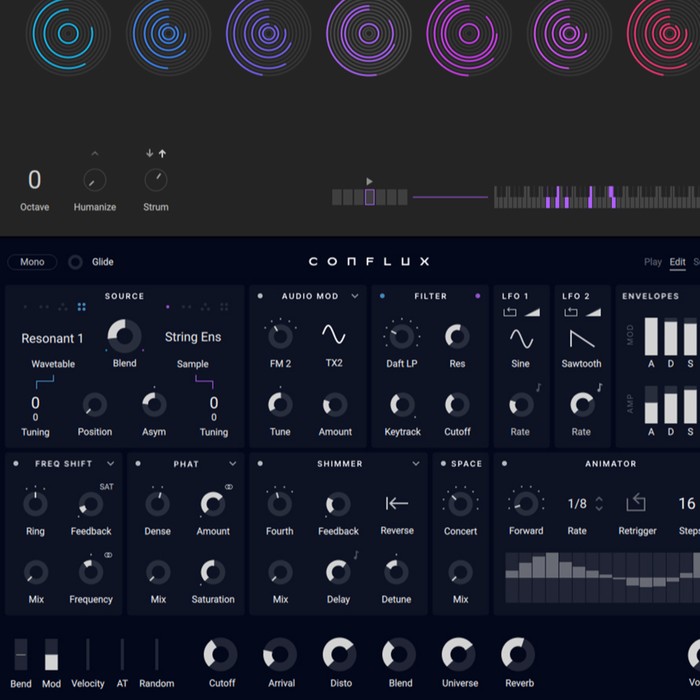Toggle the Space power dot
Screen dimensions: 700x700
pos(443,463)
